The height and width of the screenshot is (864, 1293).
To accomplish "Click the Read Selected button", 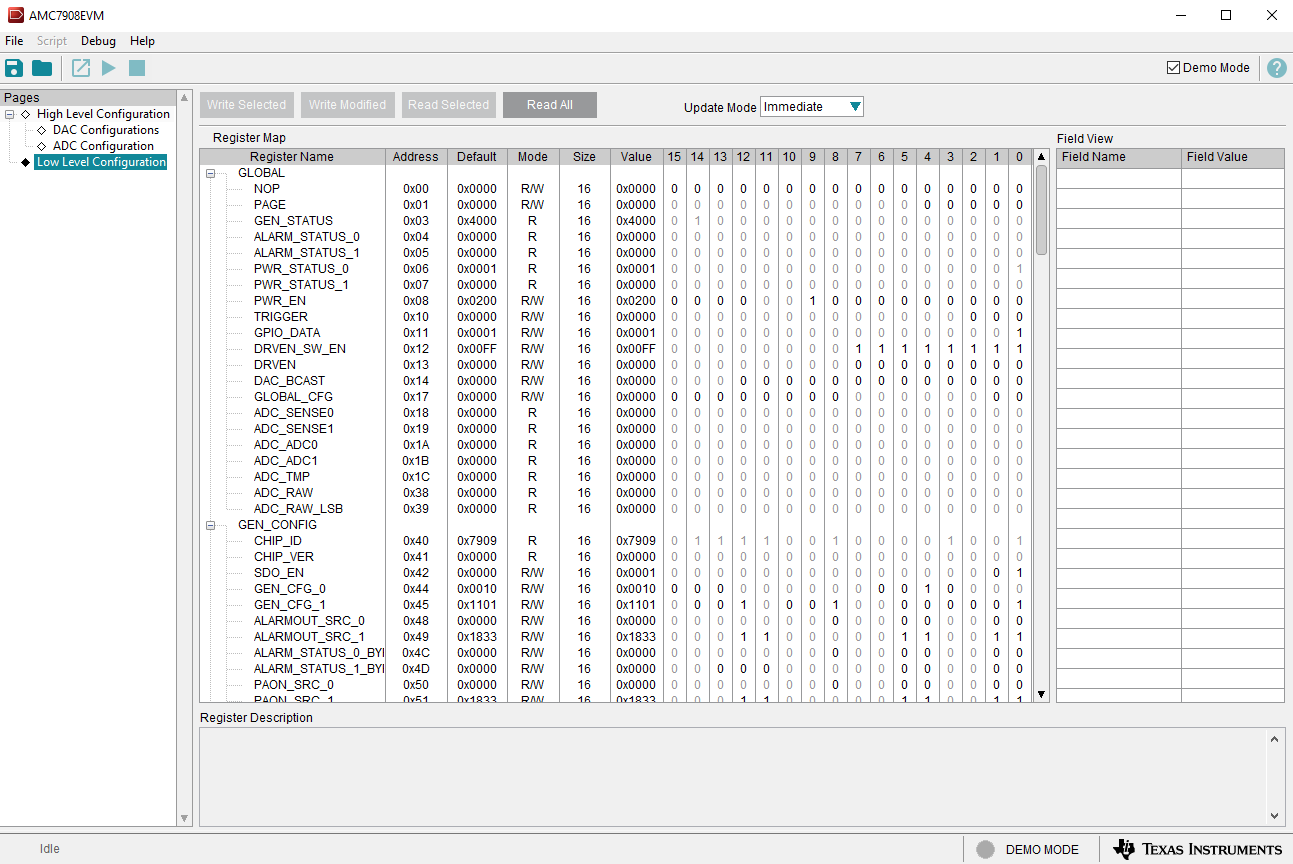I will click(x=448, y=105).
